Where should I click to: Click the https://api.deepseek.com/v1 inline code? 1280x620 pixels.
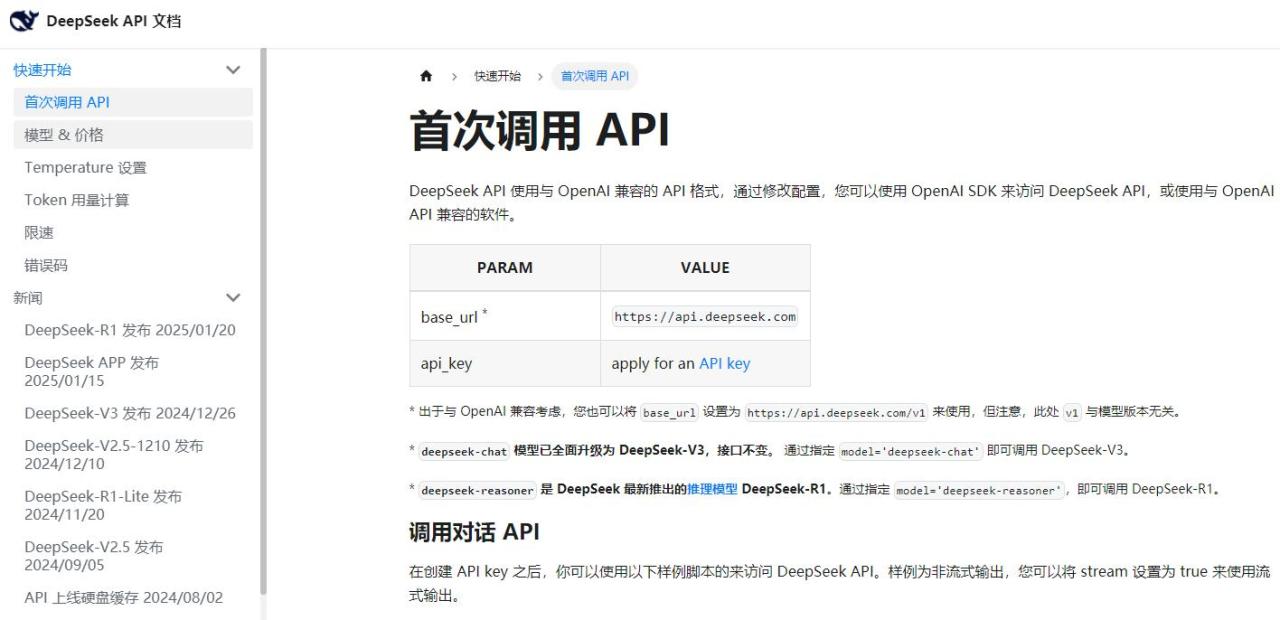pos(837,412)
